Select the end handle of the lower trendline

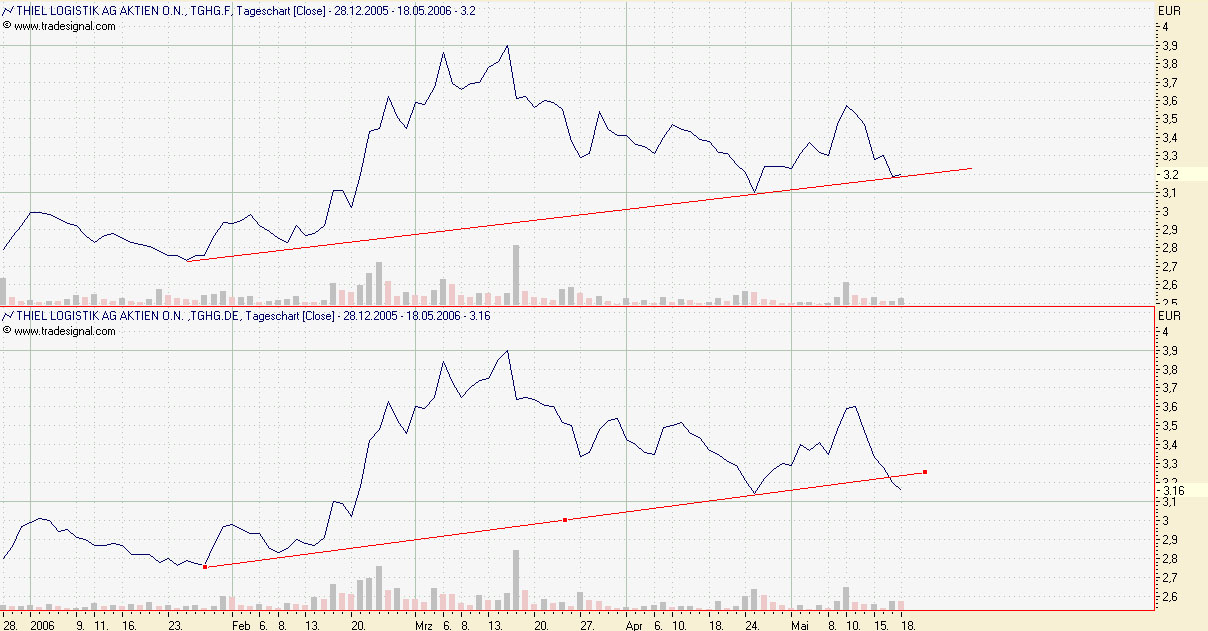[925, 472]
